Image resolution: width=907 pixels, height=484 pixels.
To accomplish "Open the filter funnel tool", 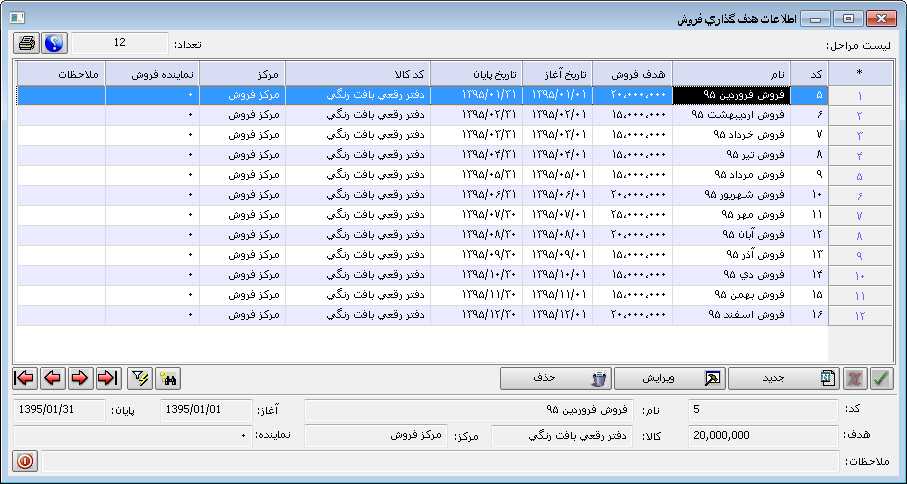I will coord(141,378).
